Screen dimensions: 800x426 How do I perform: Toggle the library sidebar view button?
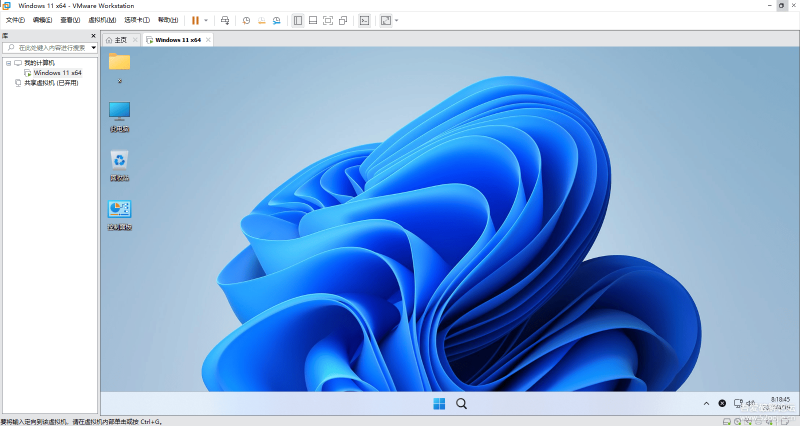(298, 20)
